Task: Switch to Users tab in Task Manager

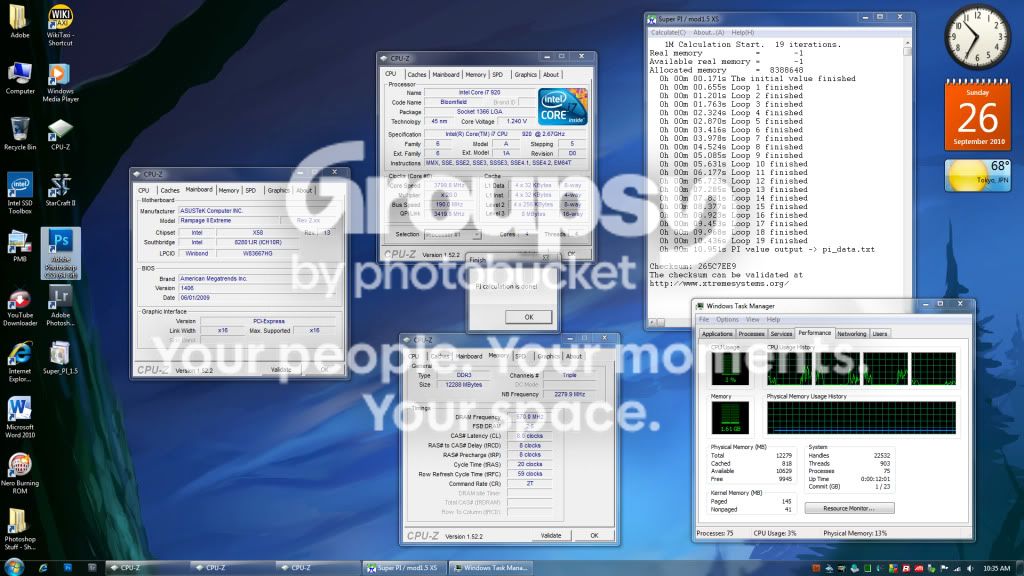Action: click(880, 334)
